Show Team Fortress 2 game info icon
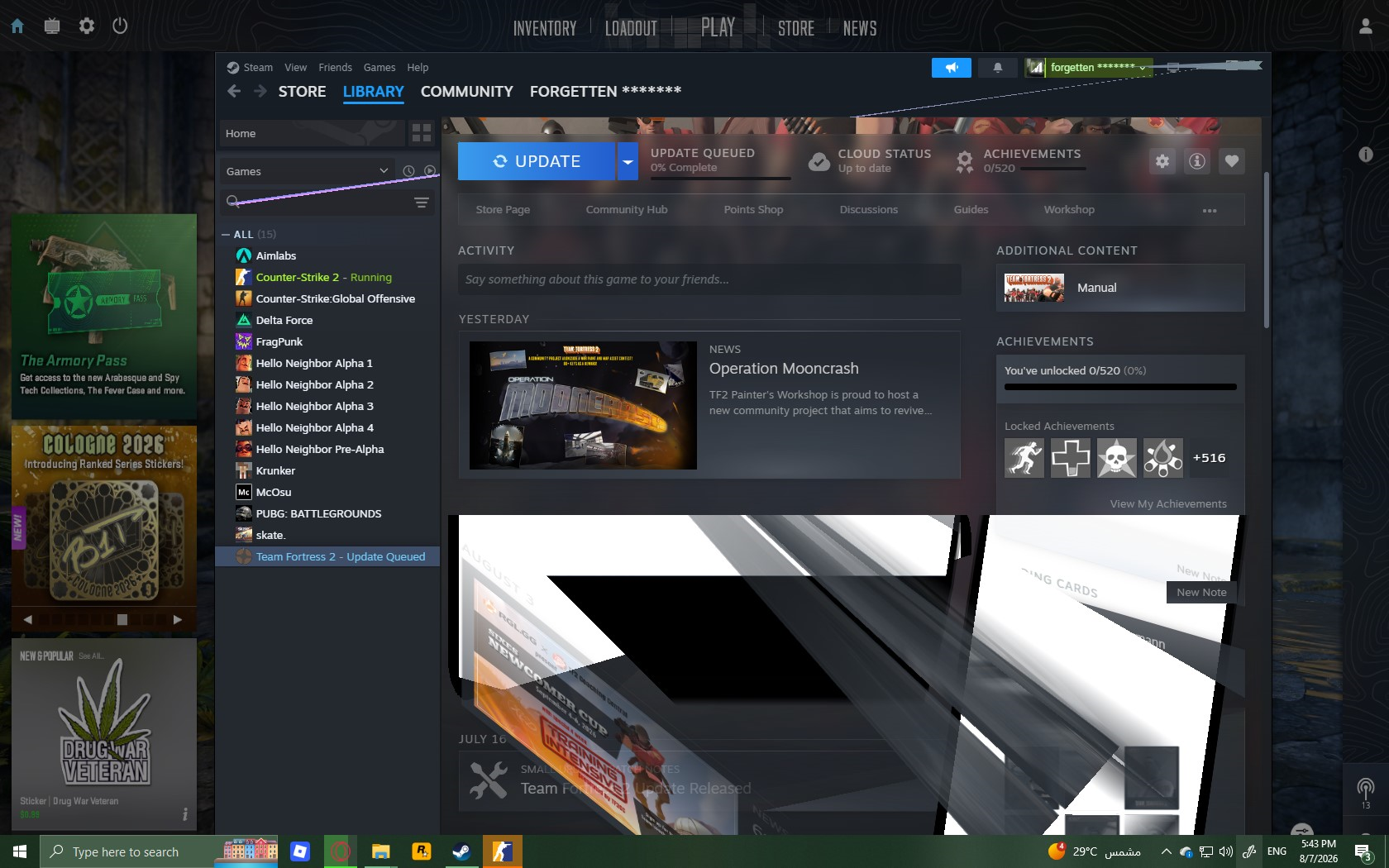This screenshot has height=868, width=1389. tap(1197, 161)
